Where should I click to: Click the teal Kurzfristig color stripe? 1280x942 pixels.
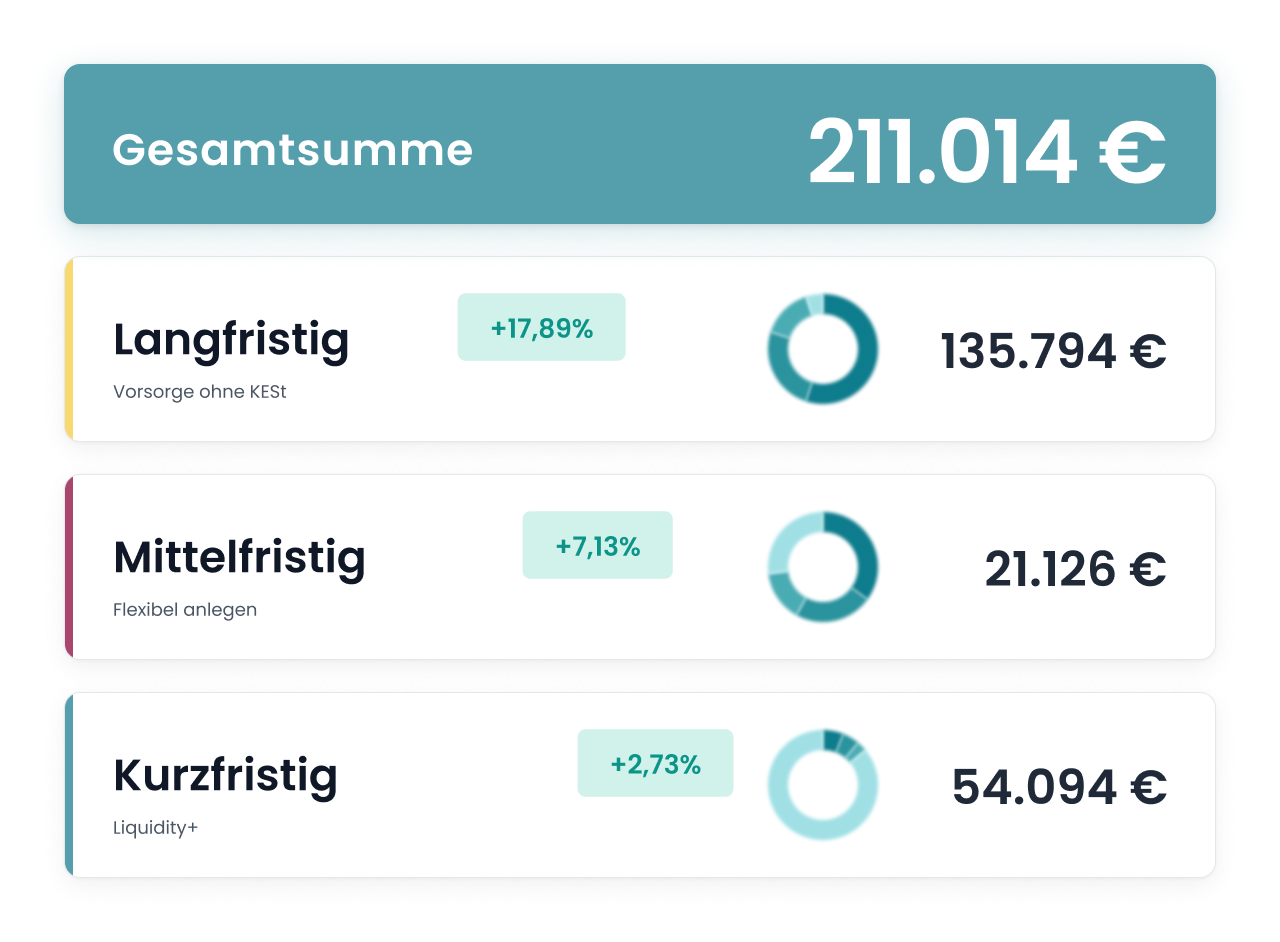coord(69,785)
